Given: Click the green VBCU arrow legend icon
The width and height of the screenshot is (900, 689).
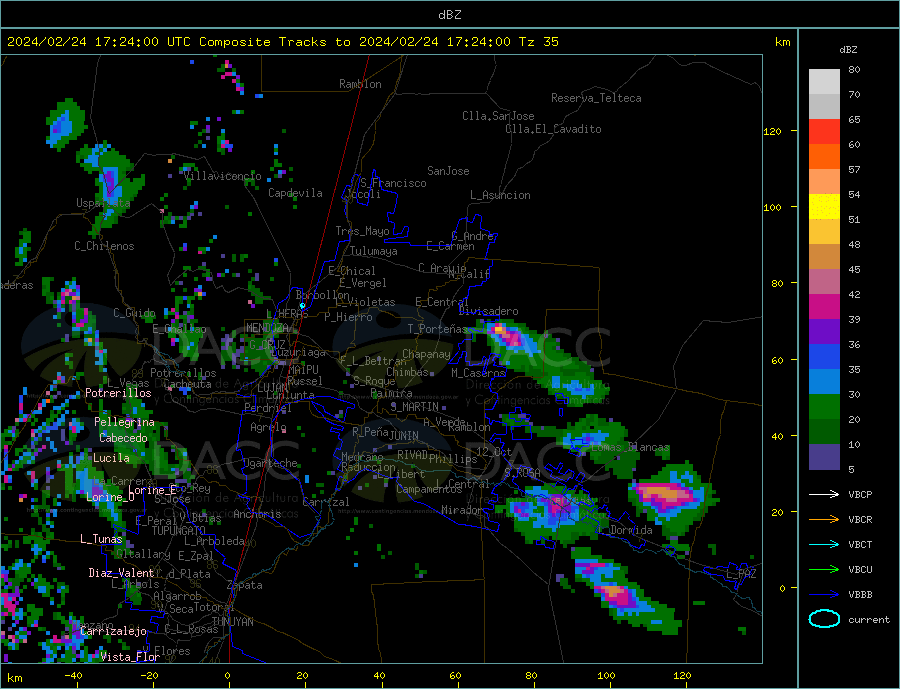Looking at the screenshot, I should tap(824, 570).
